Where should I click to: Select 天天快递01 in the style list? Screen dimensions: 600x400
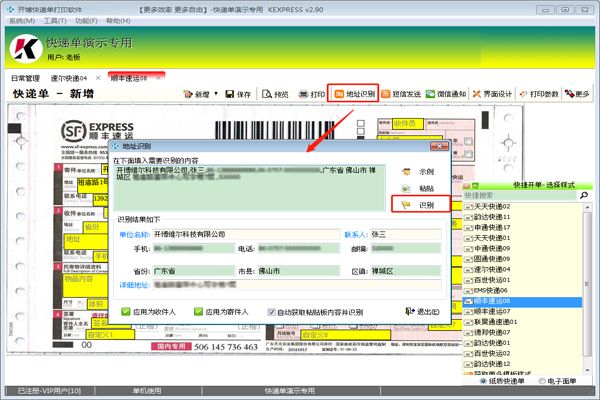click(523, 238)
